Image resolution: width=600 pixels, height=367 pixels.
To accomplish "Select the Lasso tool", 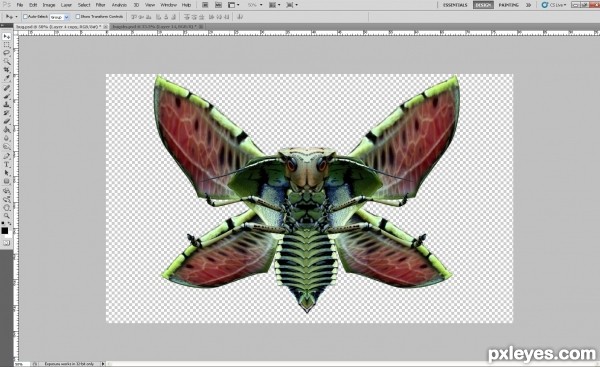I will tap(7, 53).
